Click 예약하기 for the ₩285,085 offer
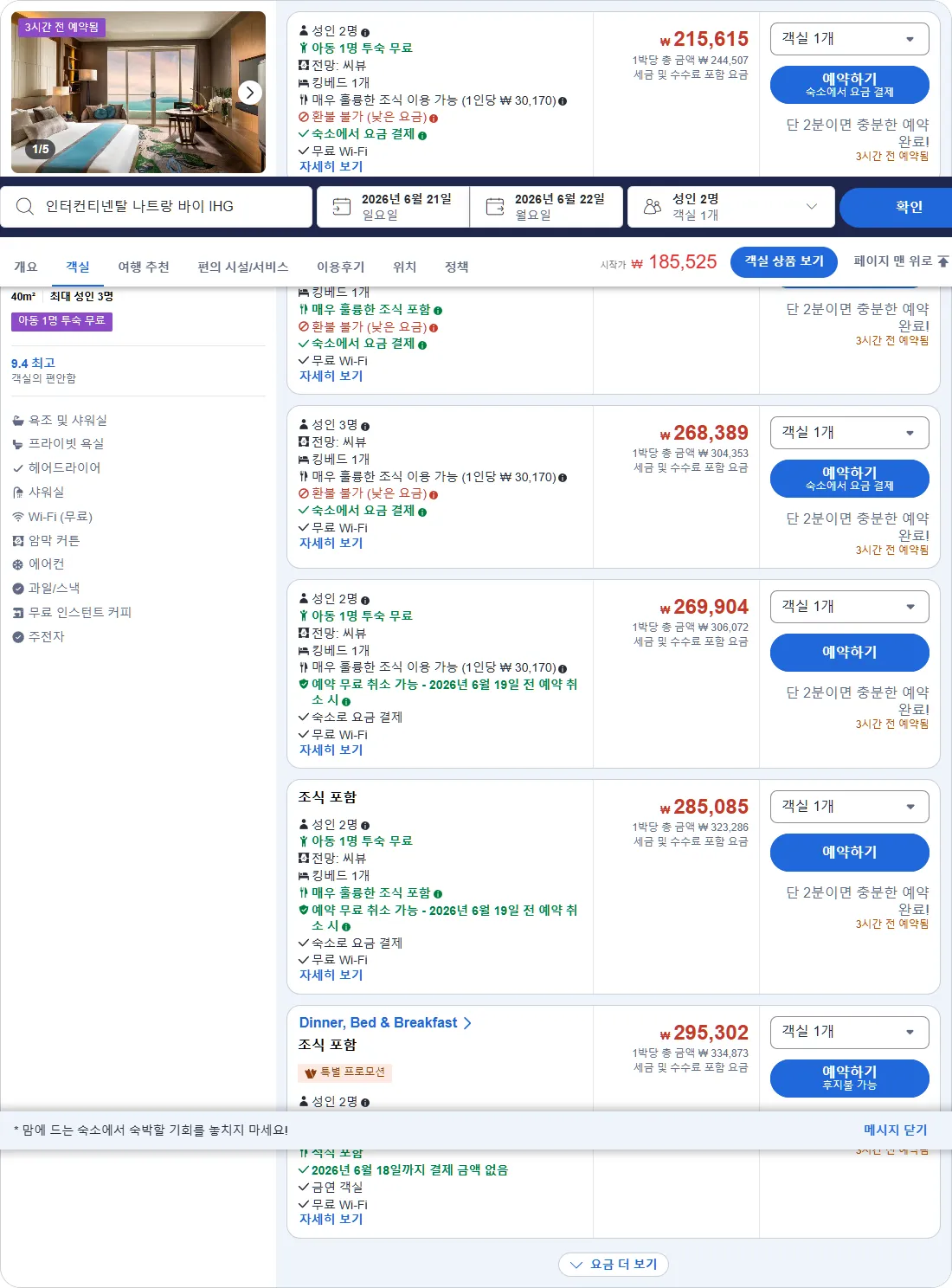This screenshot has width=952, height=1288. tap(849, 853)
